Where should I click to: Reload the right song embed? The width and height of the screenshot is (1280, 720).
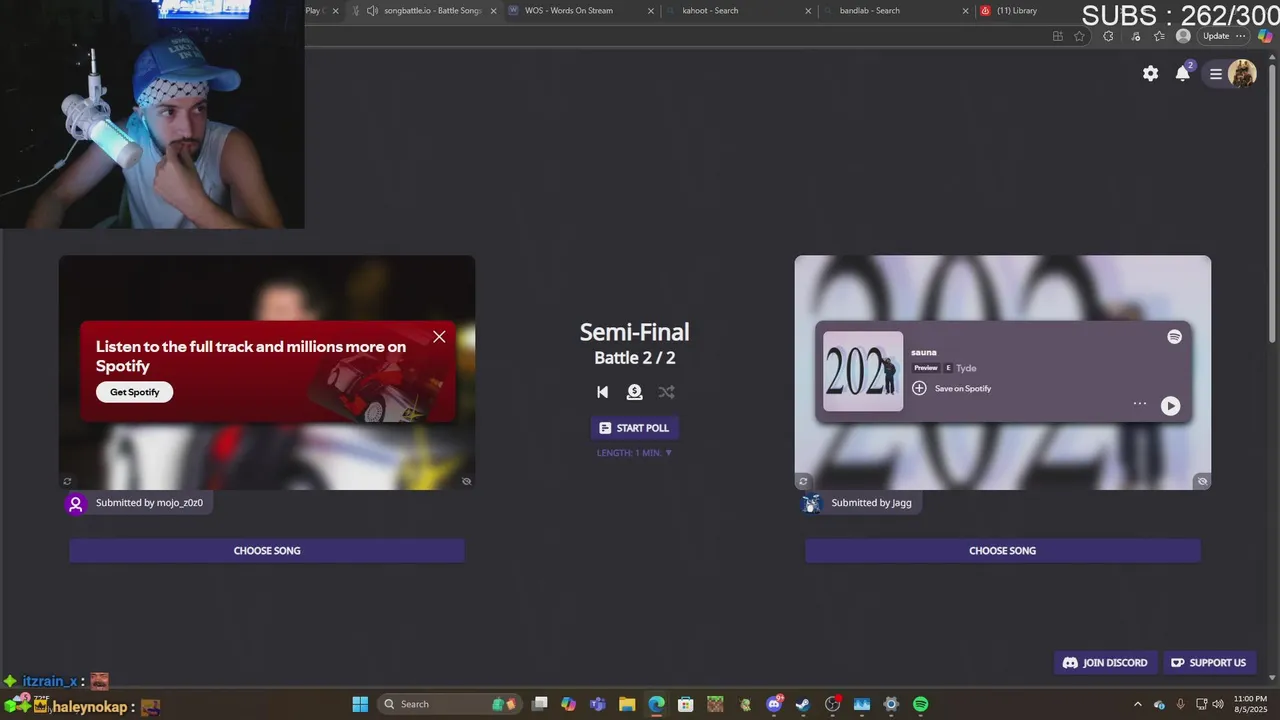coord(802,481)
